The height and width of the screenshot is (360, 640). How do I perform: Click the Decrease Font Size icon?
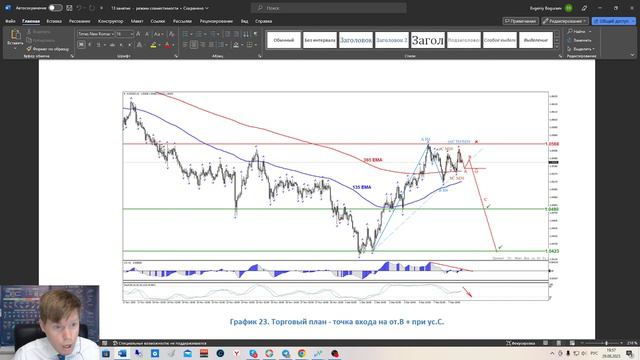pos(147,34)
